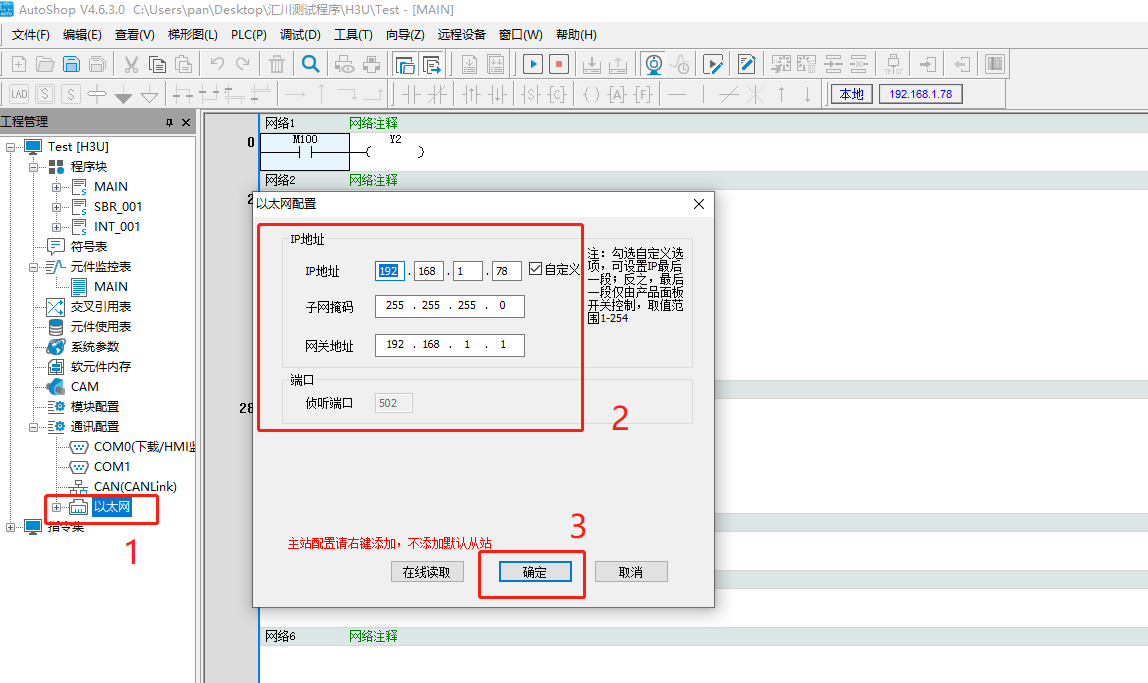Open the 工具(T) menu
This screenshot has height=683, width=1148.
[x=354, y=34]
